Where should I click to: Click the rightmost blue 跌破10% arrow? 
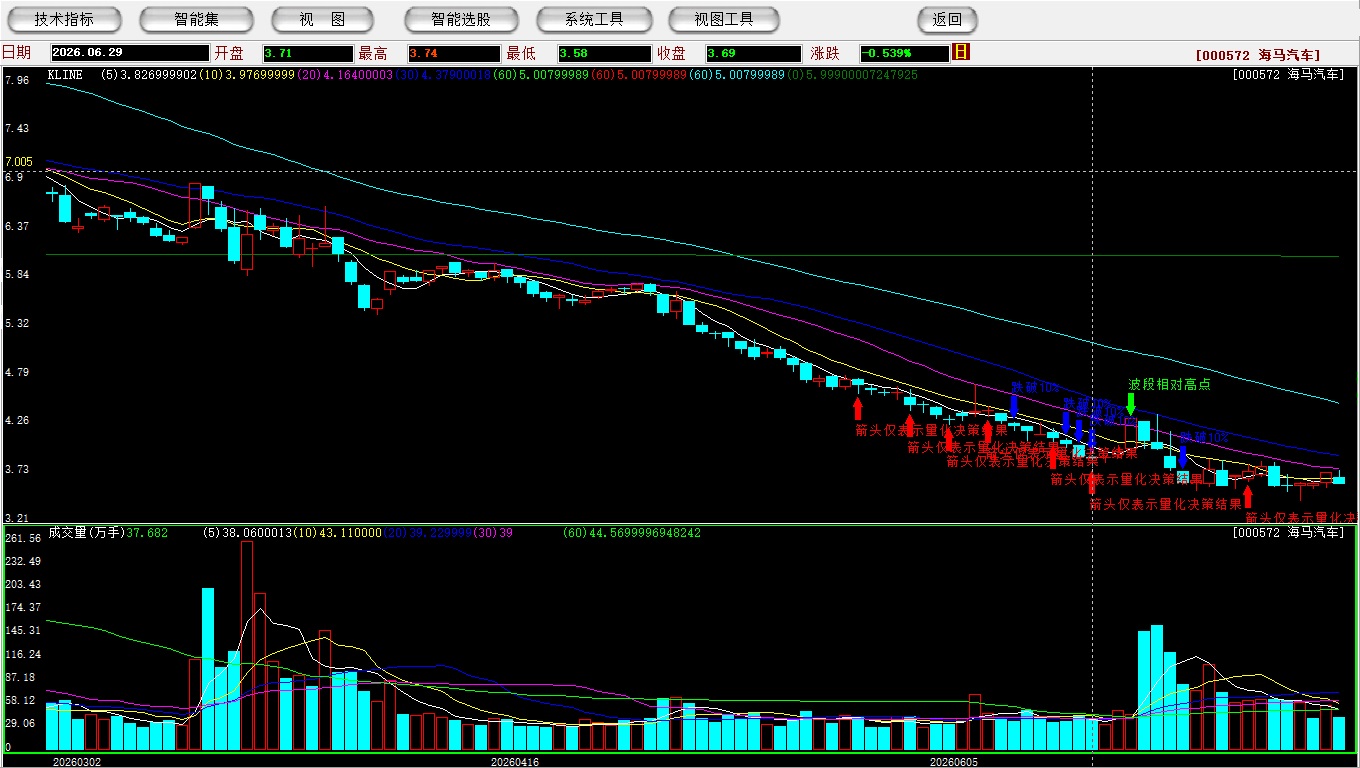(x=1183, y=455)
